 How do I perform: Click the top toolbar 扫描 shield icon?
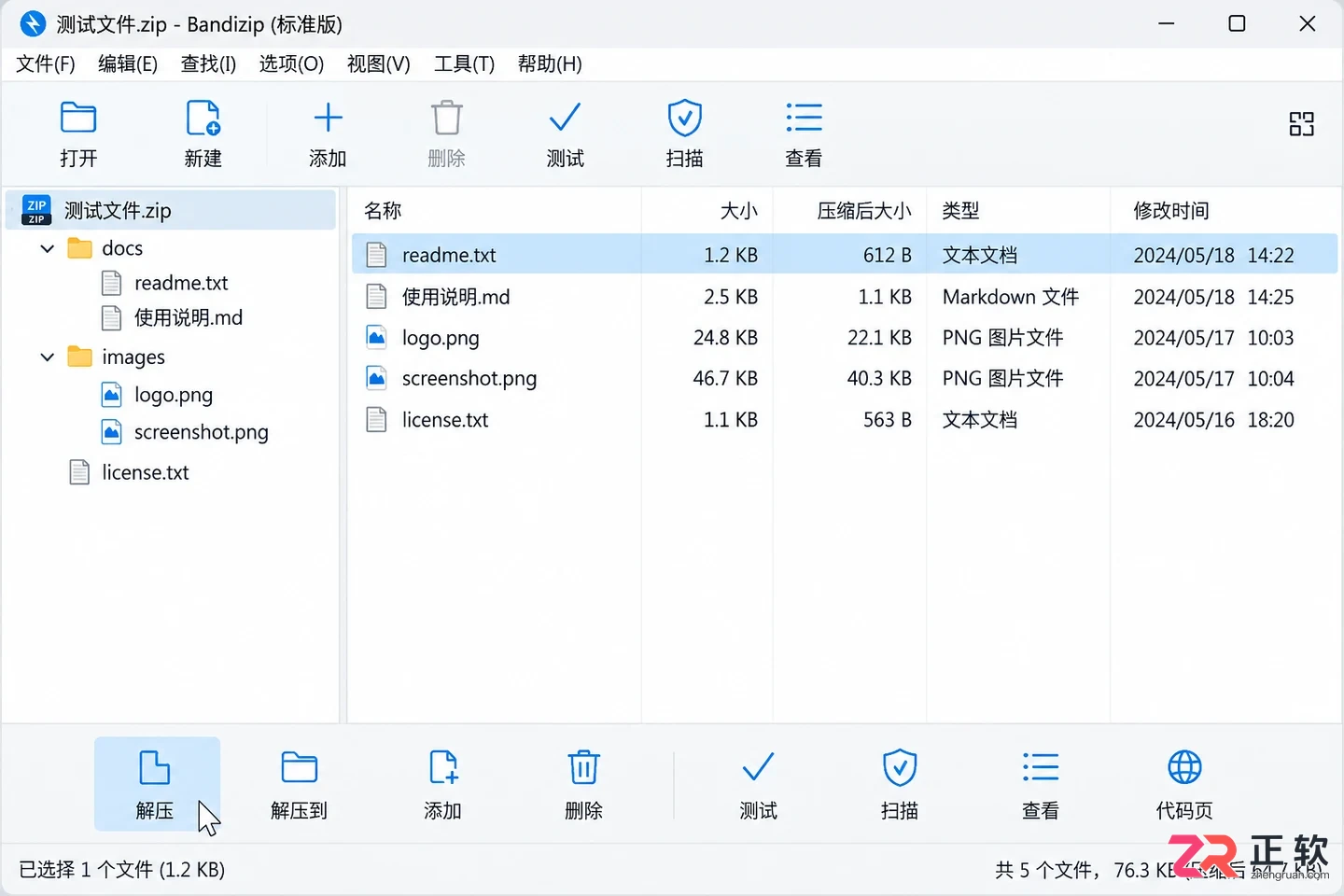(x=684, y=119)
